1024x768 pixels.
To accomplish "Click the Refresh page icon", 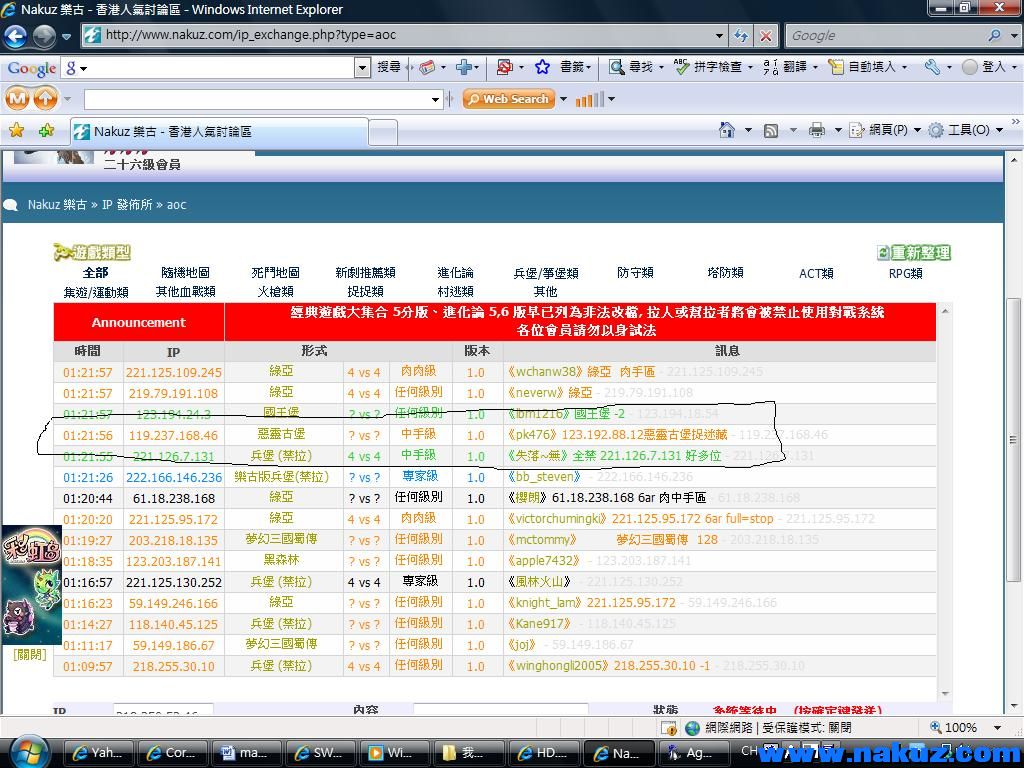I will pos(741,35).
